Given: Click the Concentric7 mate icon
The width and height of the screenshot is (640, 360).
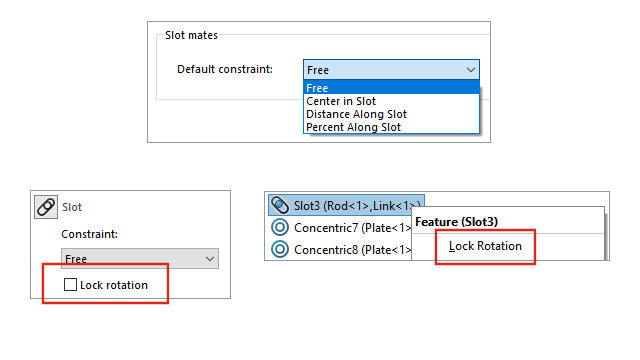Looking at the screenshot, I should [280, 227].
